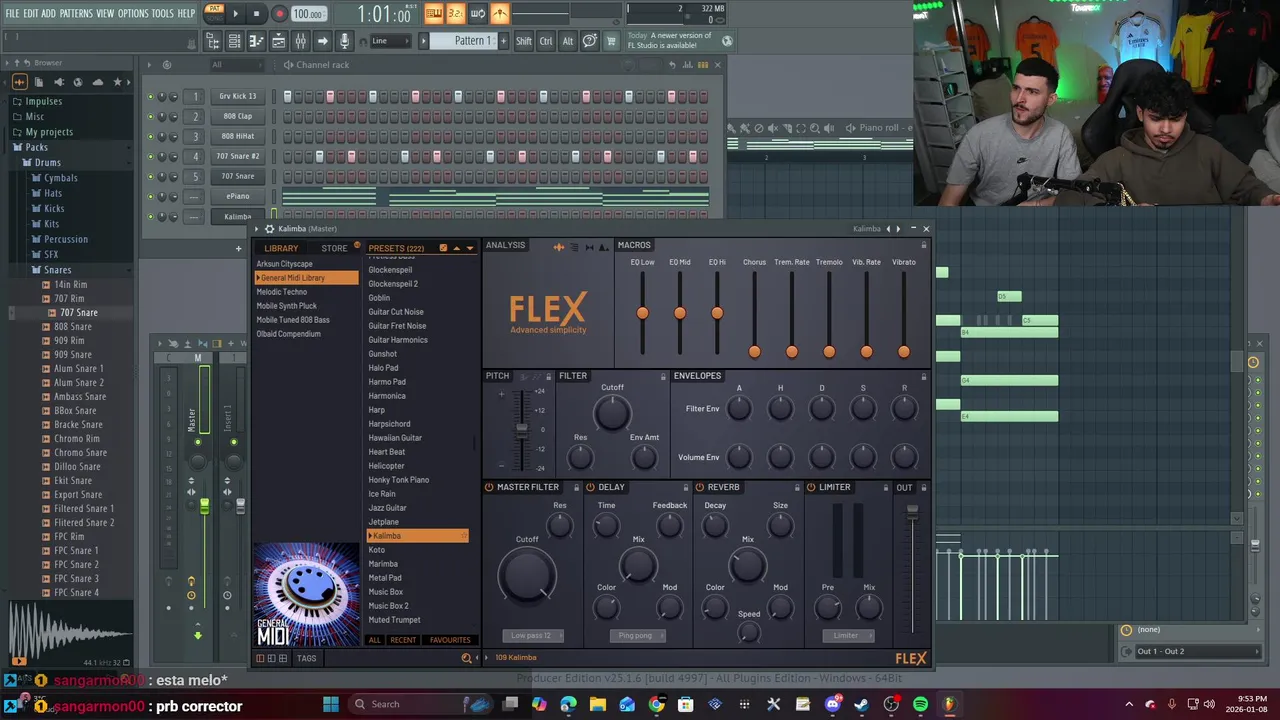Viewport: 1280px width, 720px height.
Task: Toggle the Macros section lock icon
Action: 923,245
